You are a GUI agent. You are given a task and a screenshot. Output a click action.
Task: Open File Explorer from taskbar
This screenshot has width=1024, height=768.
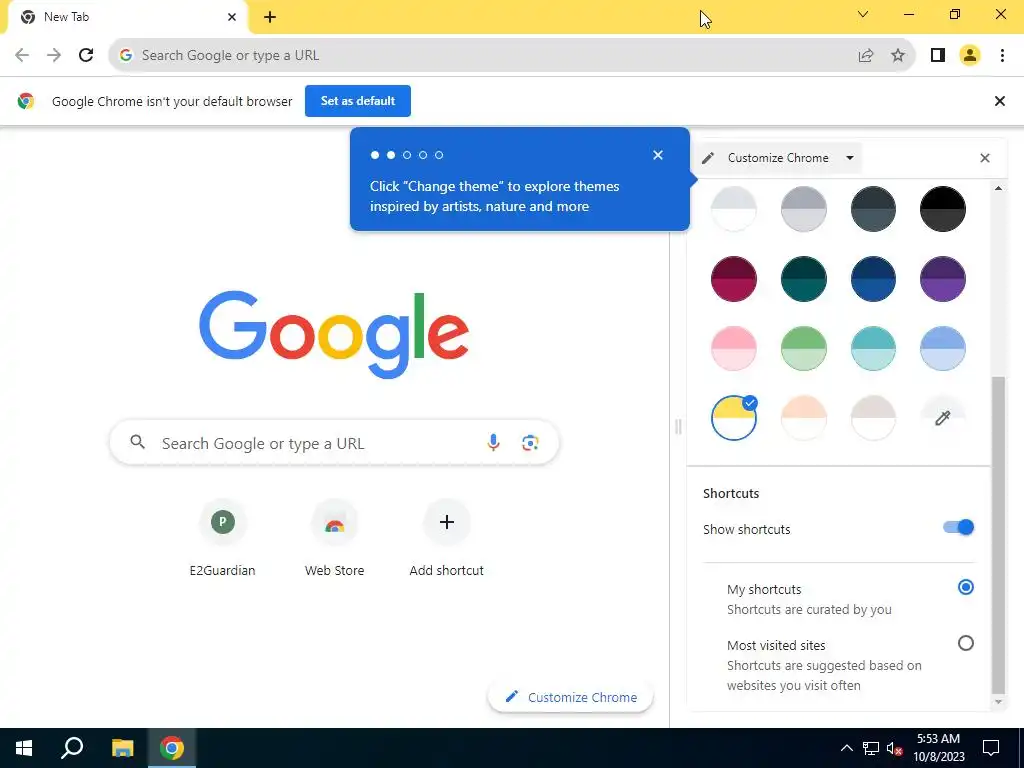coord(122,748)
